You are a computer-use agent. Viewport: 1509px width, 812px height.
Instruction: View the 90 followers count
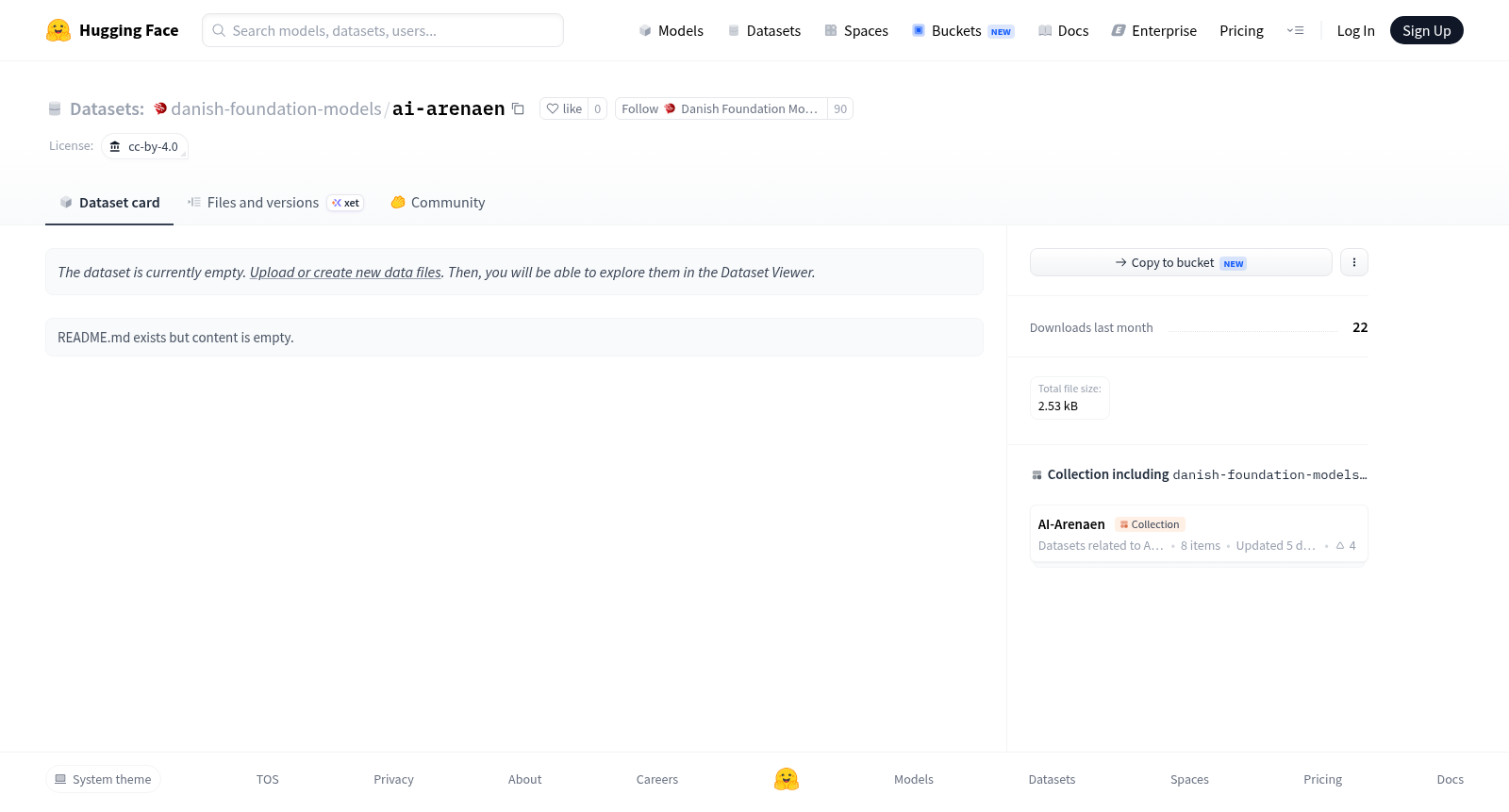tap(840, 108)
